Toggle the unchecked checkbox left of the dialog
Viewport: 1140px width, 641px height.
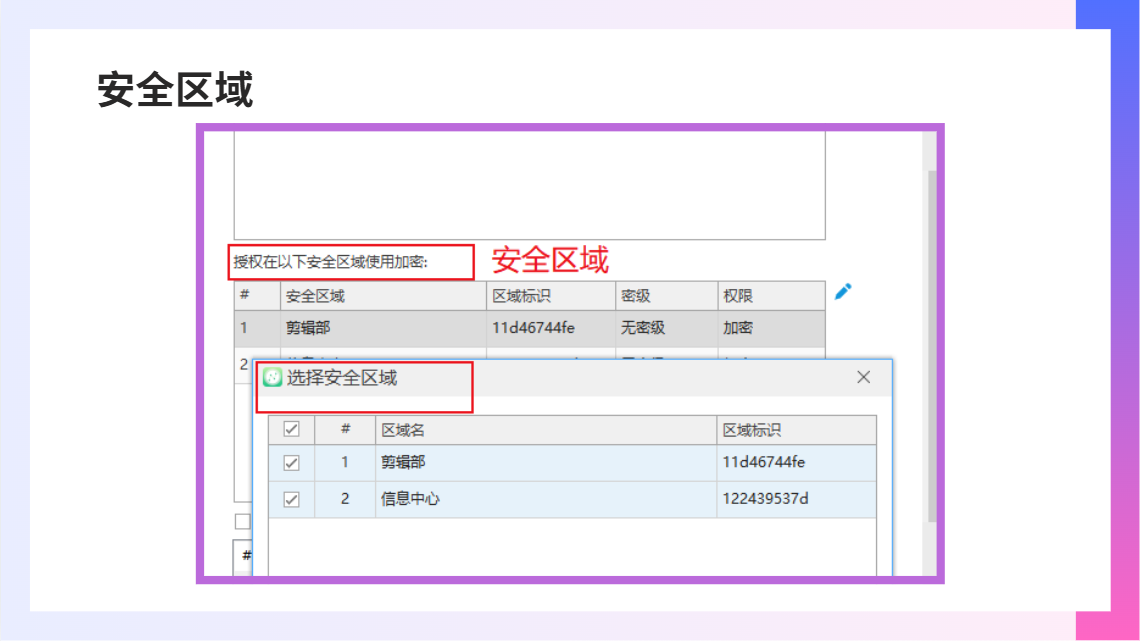point(243,521)
